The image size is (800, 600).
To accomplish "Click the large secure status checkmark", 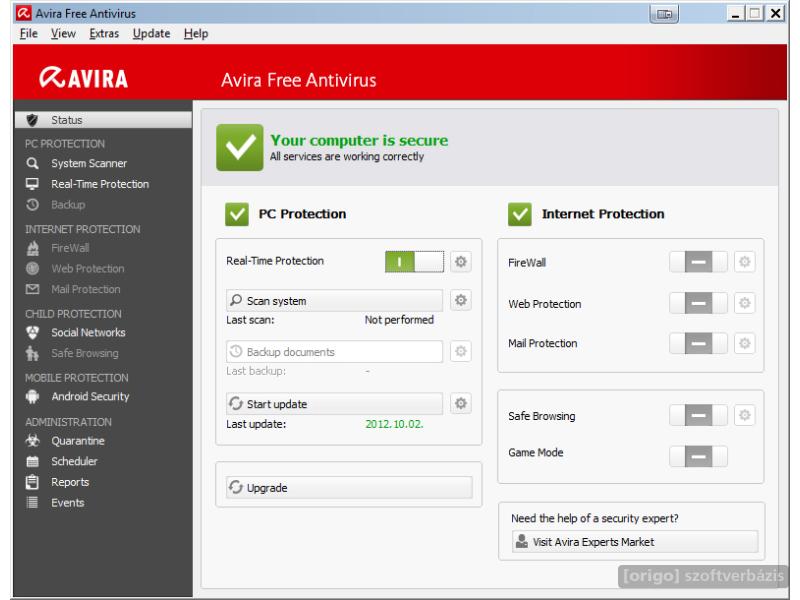I will [240, 147].
